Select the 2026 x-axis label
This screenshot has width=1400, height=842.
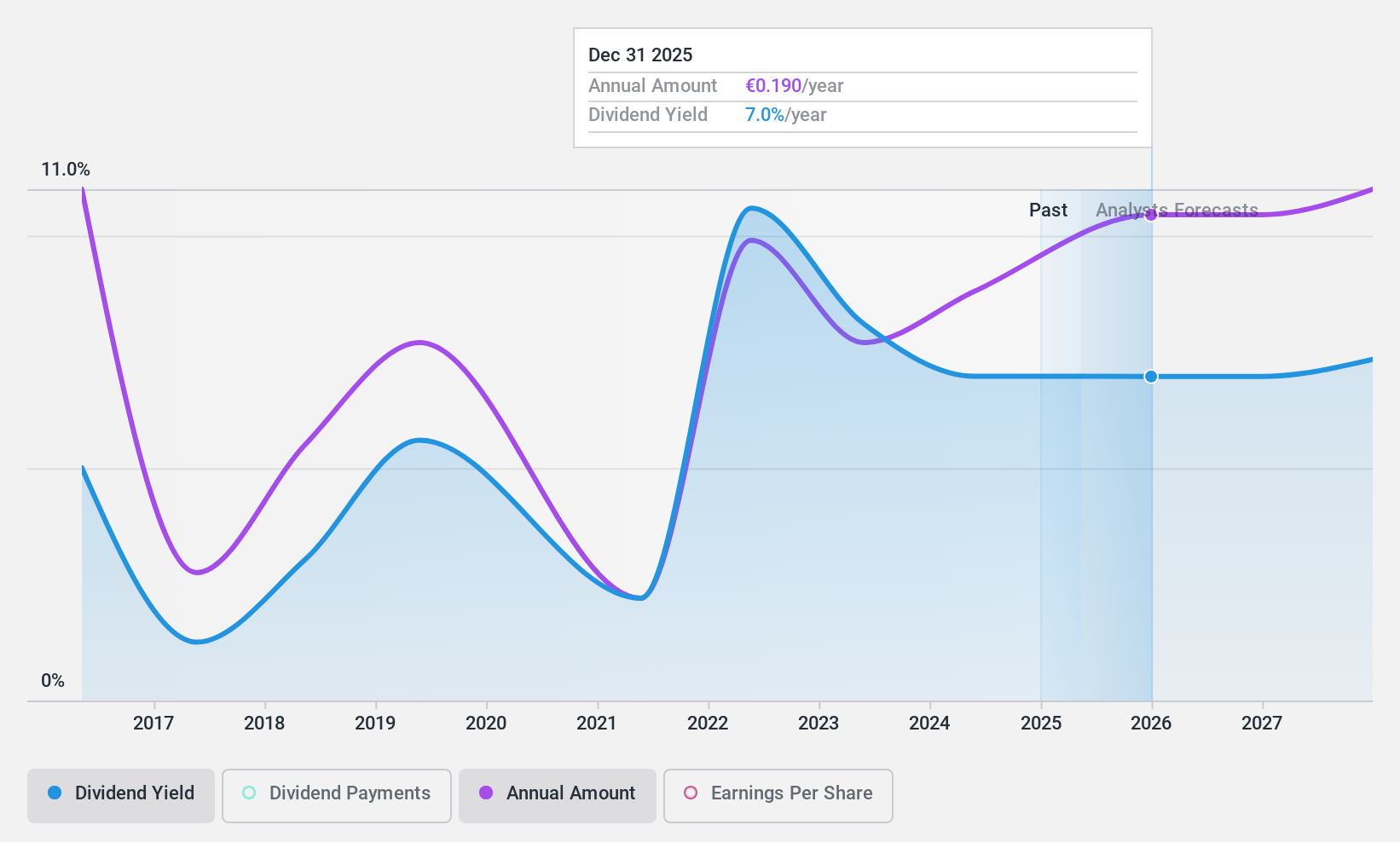point(1151,724)
